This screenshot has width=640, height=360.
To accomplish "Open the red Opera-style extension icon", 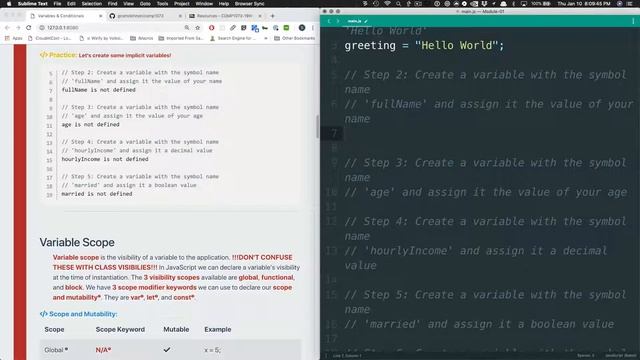I will tap(211, 28).
